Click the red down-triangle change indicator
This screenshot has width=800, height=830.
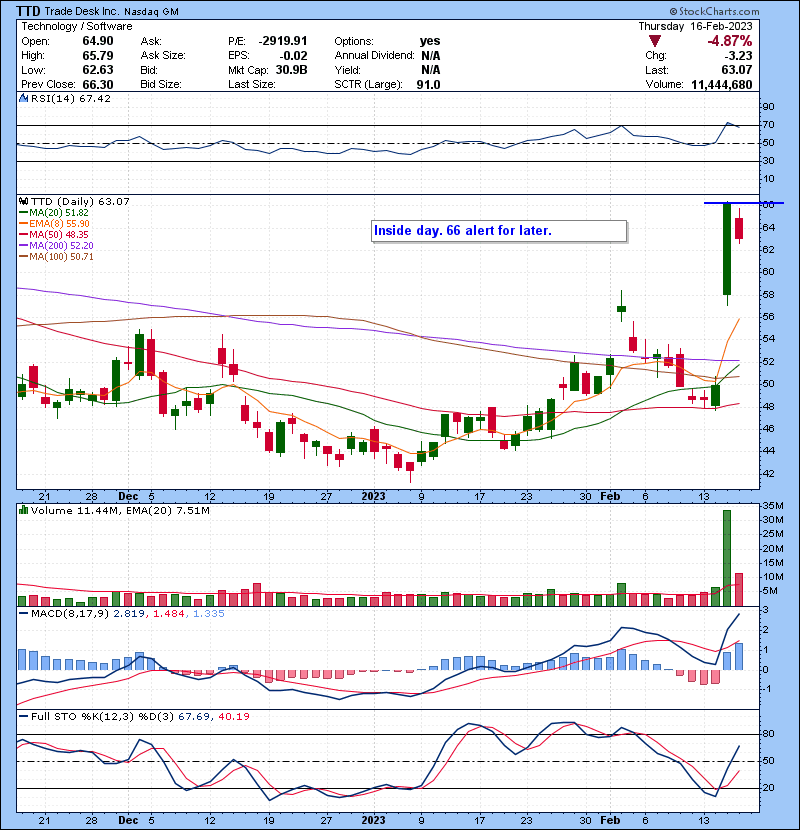[655, 41]
